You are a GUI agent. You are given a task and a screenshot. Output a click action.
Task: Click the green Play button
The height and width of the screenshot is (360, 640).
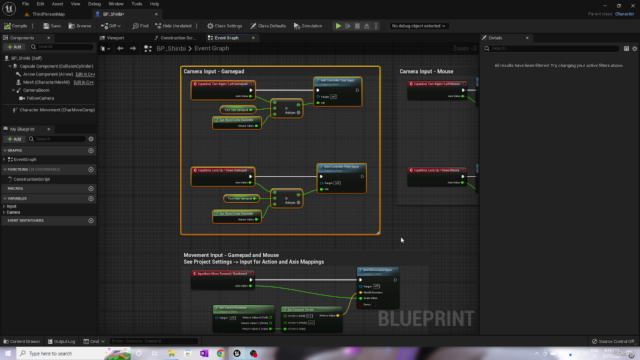338,26
